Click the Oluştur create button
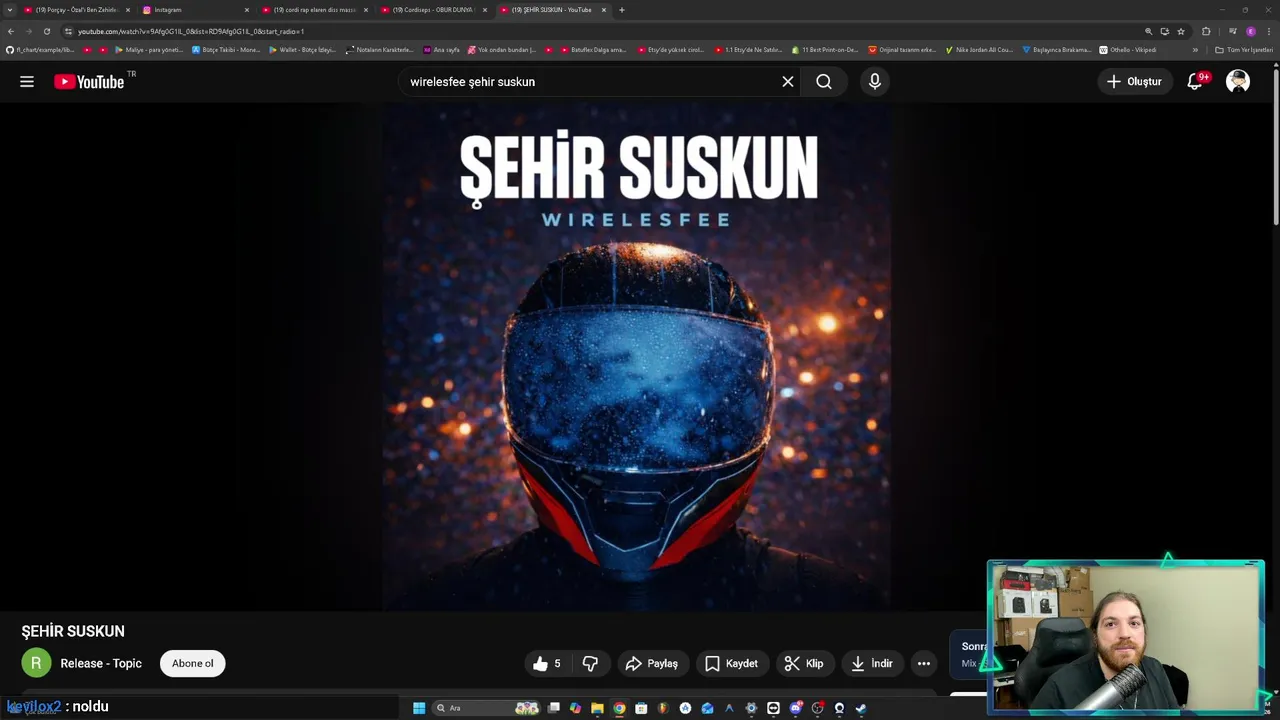Image resolution: width=1280 pixels, height=720 pixels. (x=1135, y=82)
